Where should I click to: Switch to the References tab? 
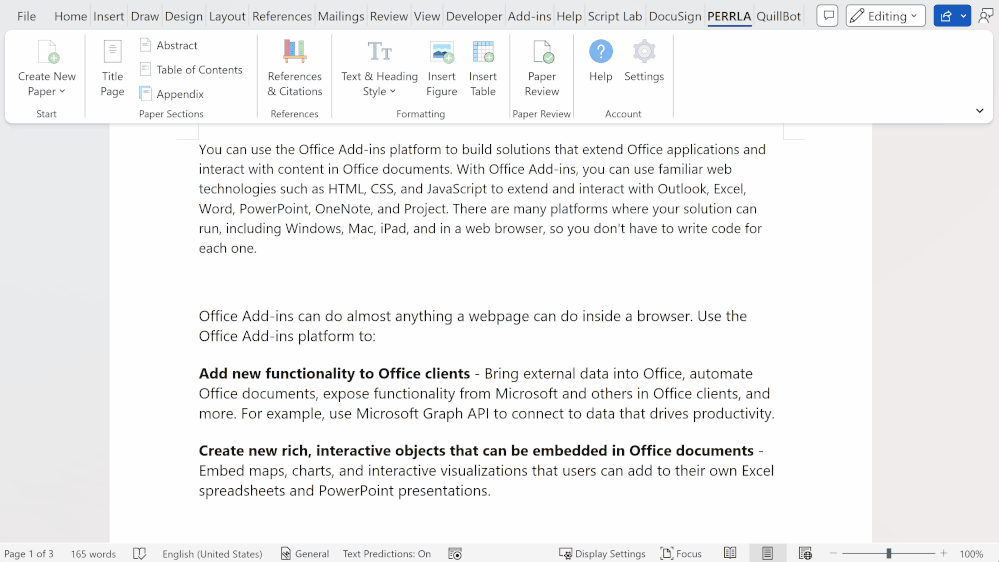pos(282,16)
